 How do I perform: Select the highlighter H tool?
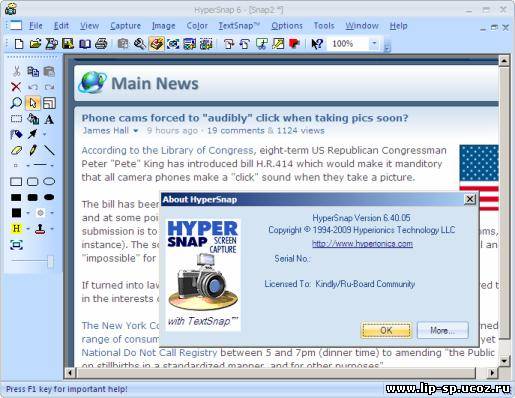click(x=16, y=229)
